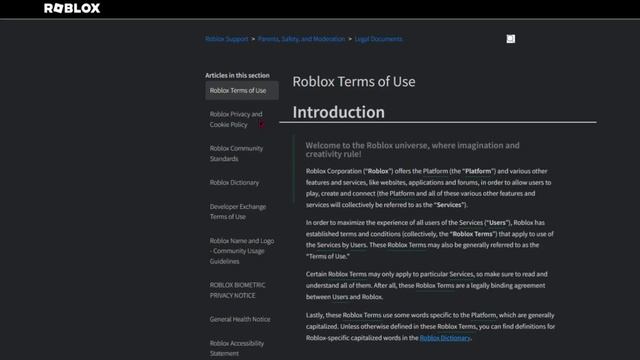Open Roblox Name and Logo Guidelines article
Image resolution: width=640 pixels, height=360 pixels.
[x=242, y=251]
